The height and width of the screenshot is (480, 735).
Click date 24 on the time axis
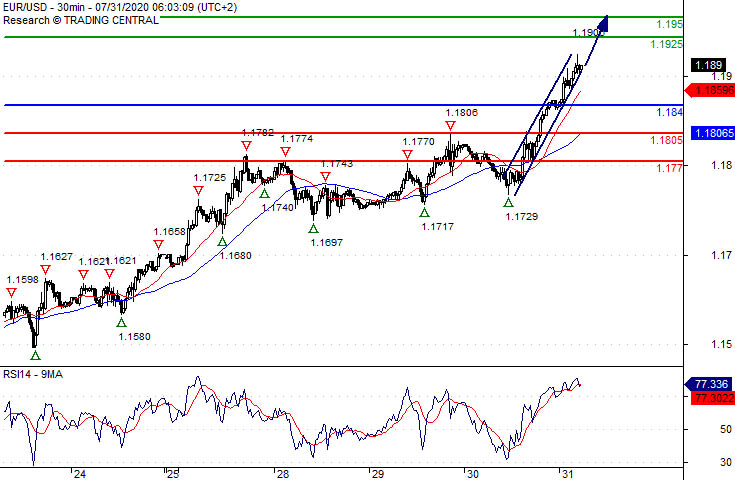(80, 474)
